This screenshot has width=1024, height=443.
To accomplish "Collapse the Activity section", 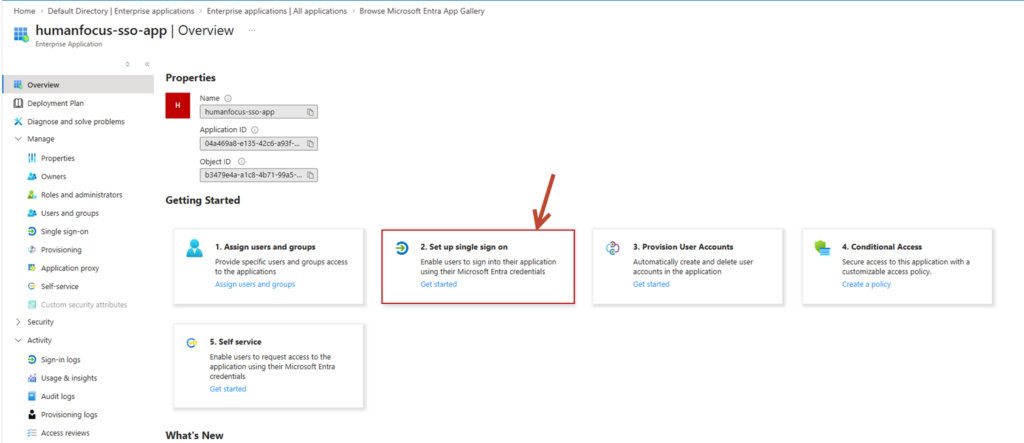I will (18, 340).
